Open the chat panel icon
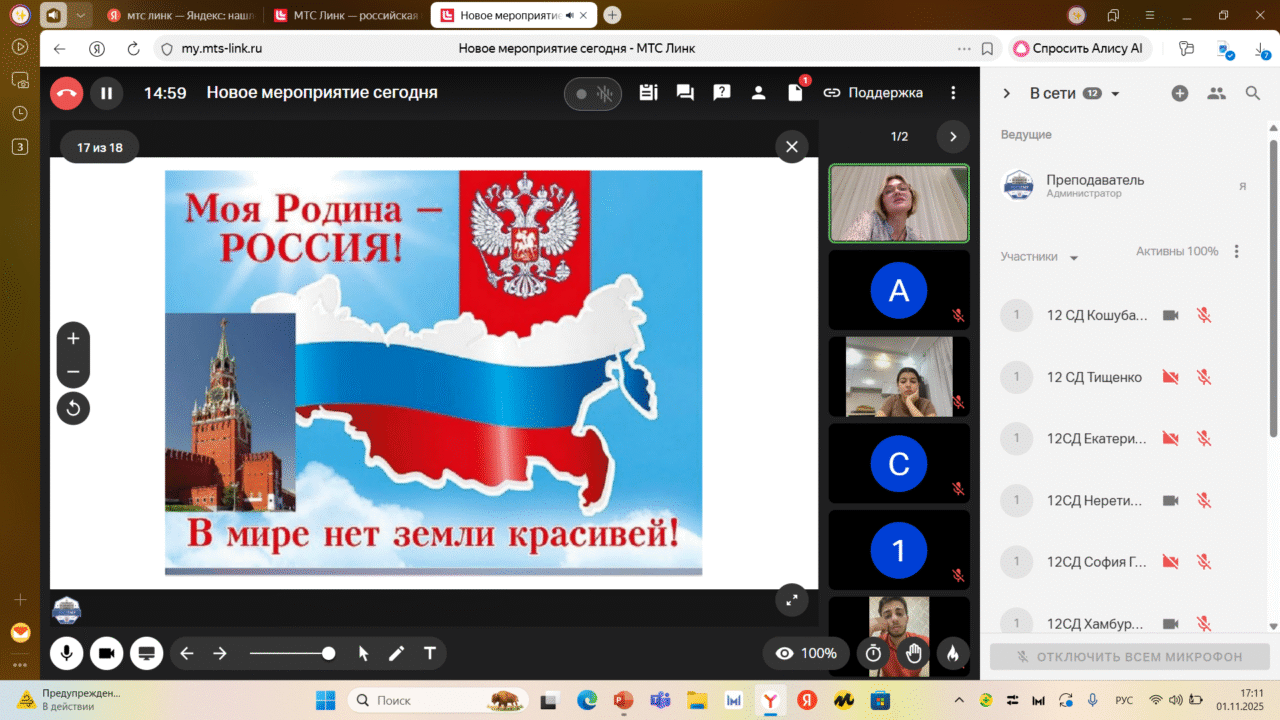1280x720 pixels. click(685, 93)
